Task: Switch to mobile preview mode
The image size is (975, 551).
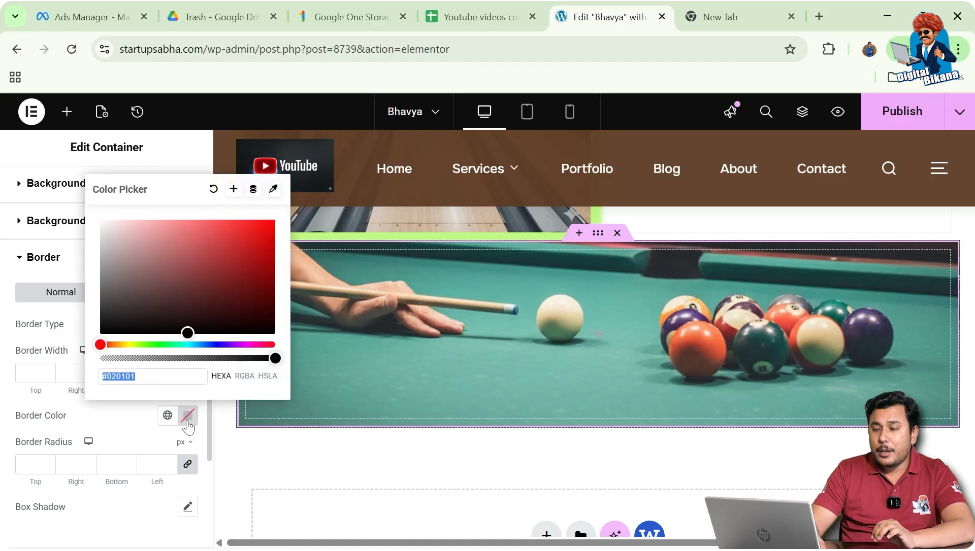Action: pos(569,111)
